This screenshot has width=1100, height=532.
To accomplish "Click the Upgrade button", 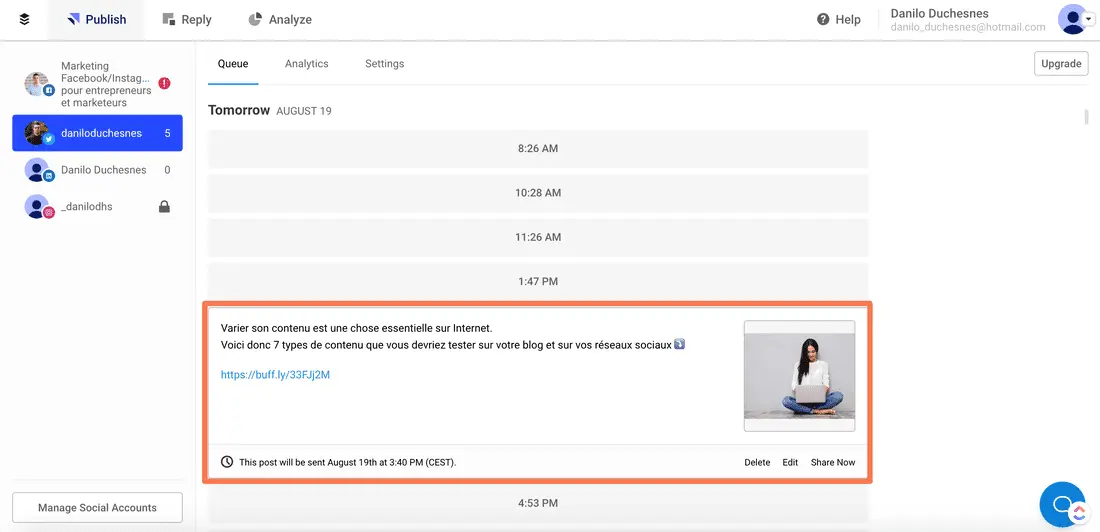I will tap(1061, 64).
